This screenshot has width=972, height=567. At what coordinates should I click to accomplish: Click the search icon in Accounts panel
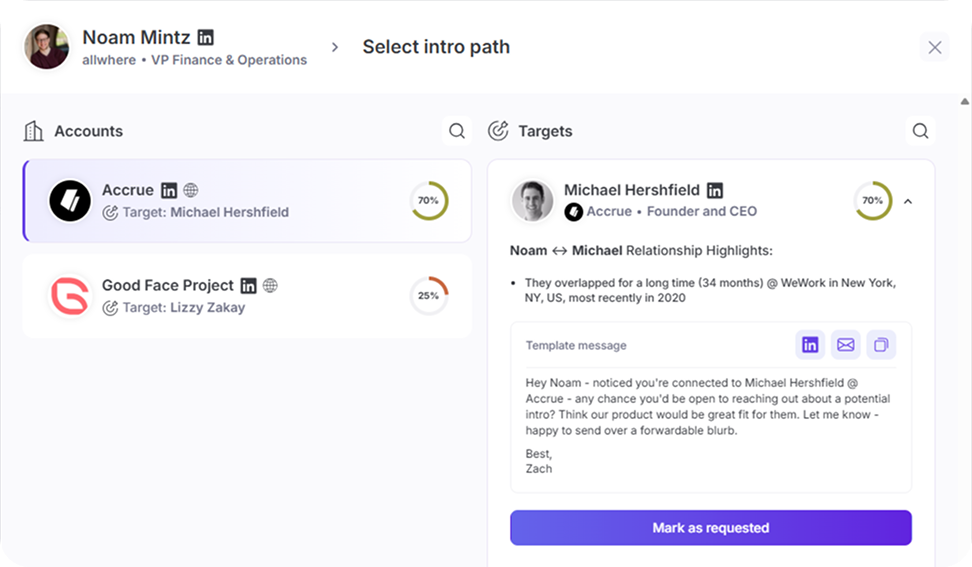point(456,131)
